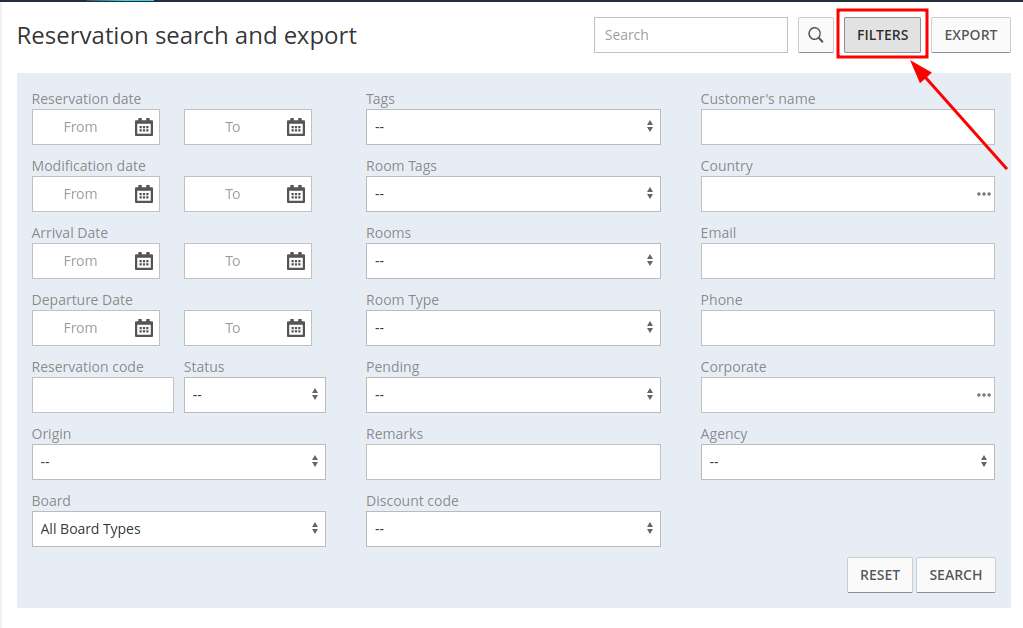Viewport: 1023px width, 628px height.
Task: Click Country field ellipsis icon
Action: [x=983, y=194]
